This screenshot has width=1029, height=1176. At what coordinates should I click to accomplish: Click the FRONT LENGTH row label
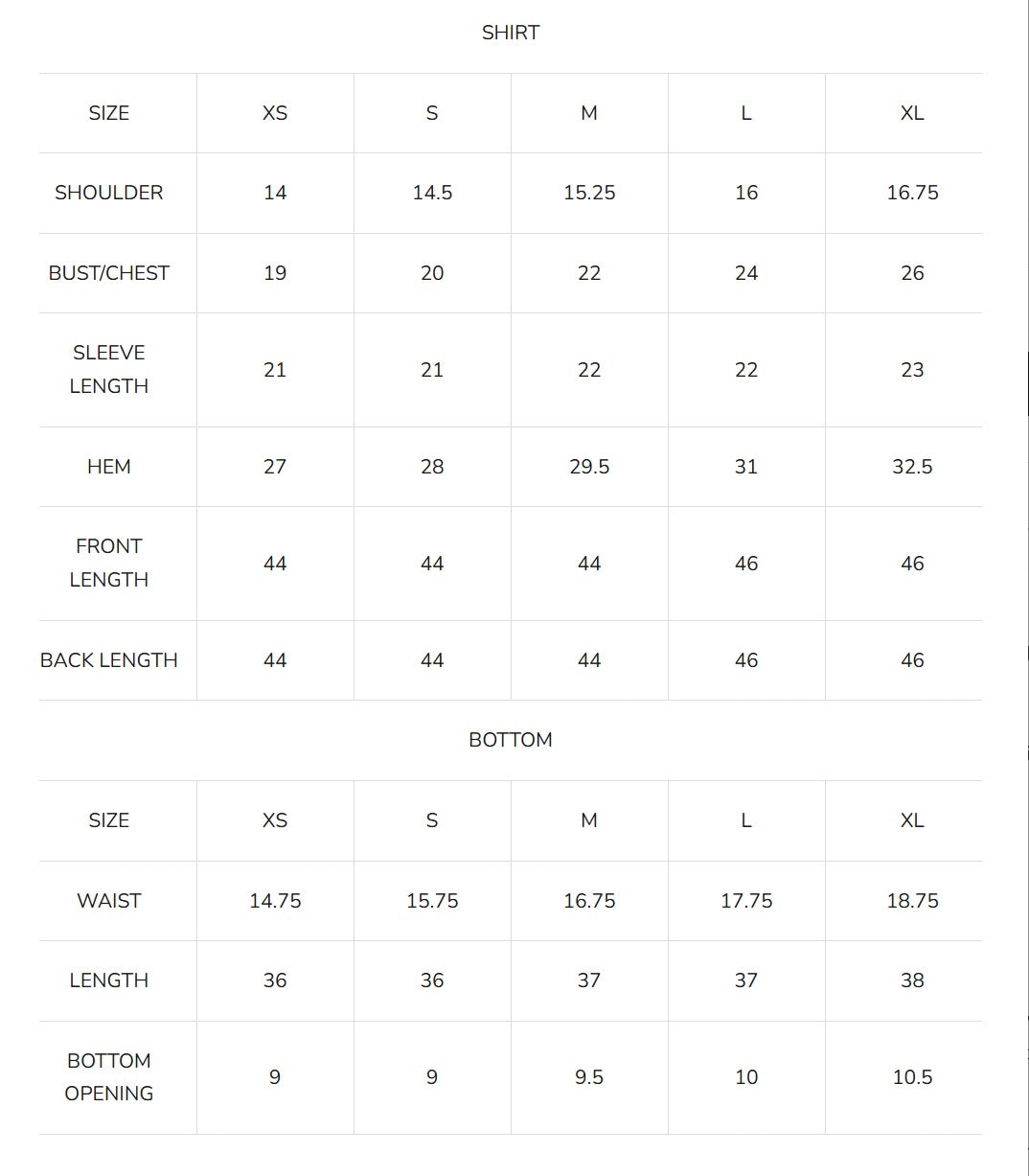click(109, 563)
